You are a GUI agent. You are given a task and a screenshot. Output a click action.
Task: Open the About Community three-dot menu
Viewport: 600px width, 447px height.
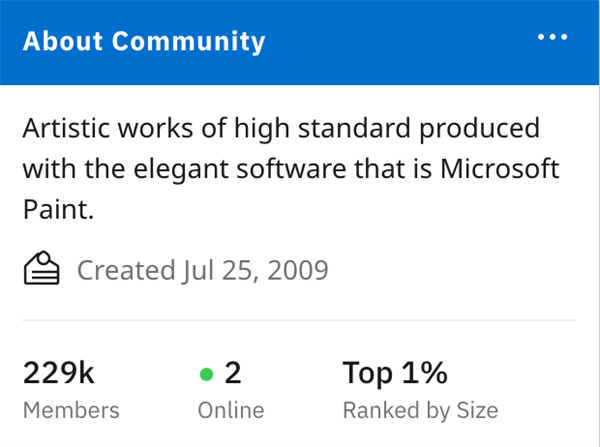pos(552,39)
